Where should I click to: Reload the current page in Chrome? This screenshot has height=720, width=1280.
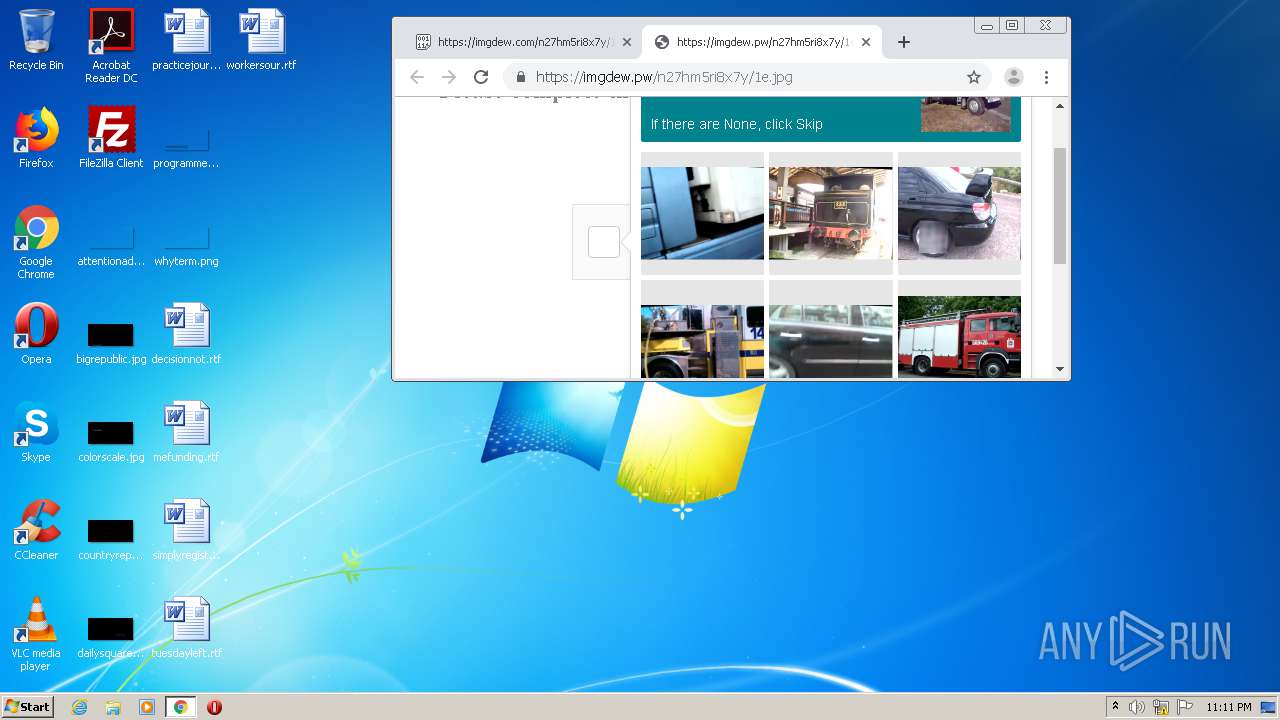[481, 77]
